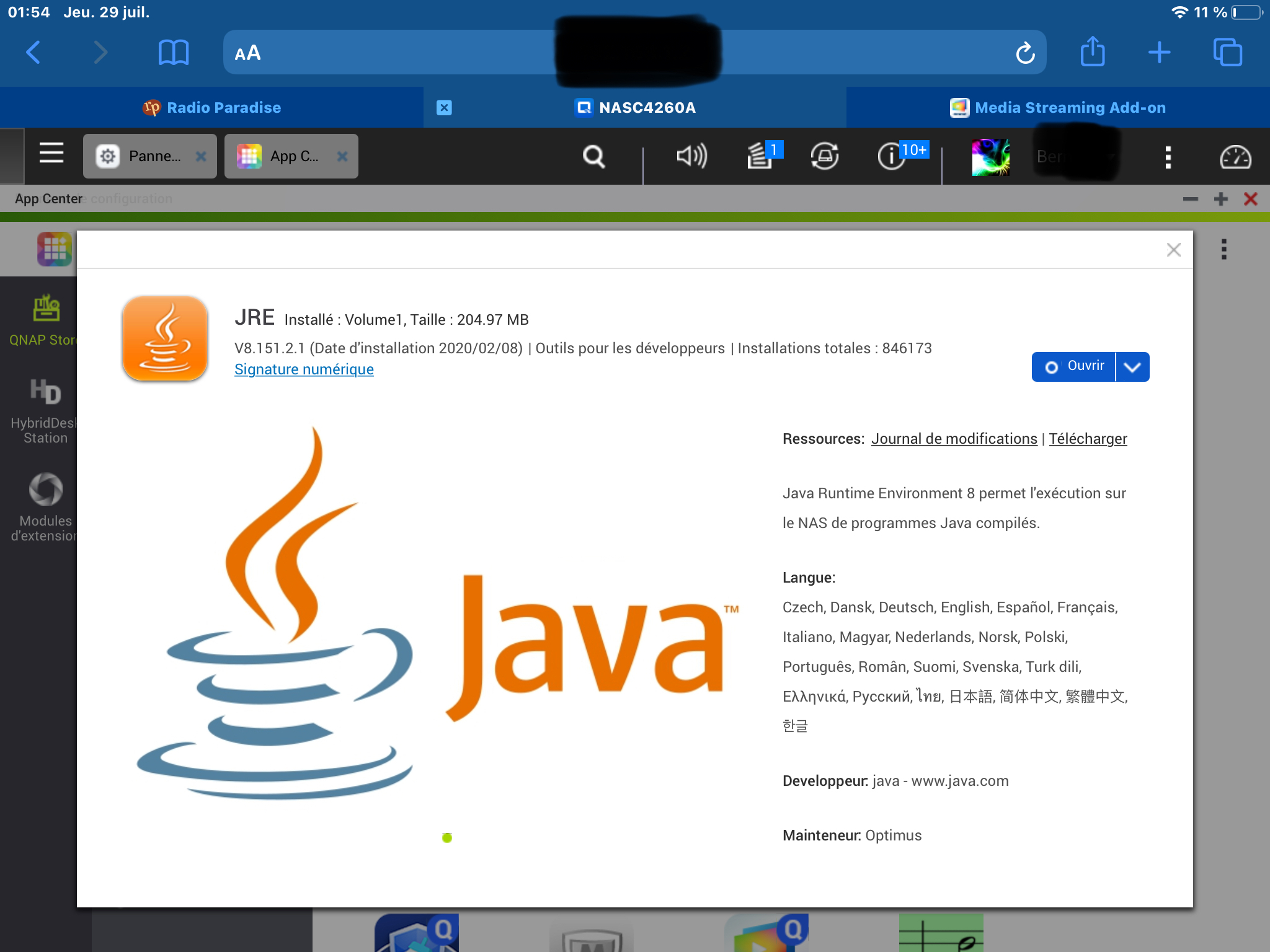Close the JRE details dialog
The image size is (1270, 952).
point(1173,250)
